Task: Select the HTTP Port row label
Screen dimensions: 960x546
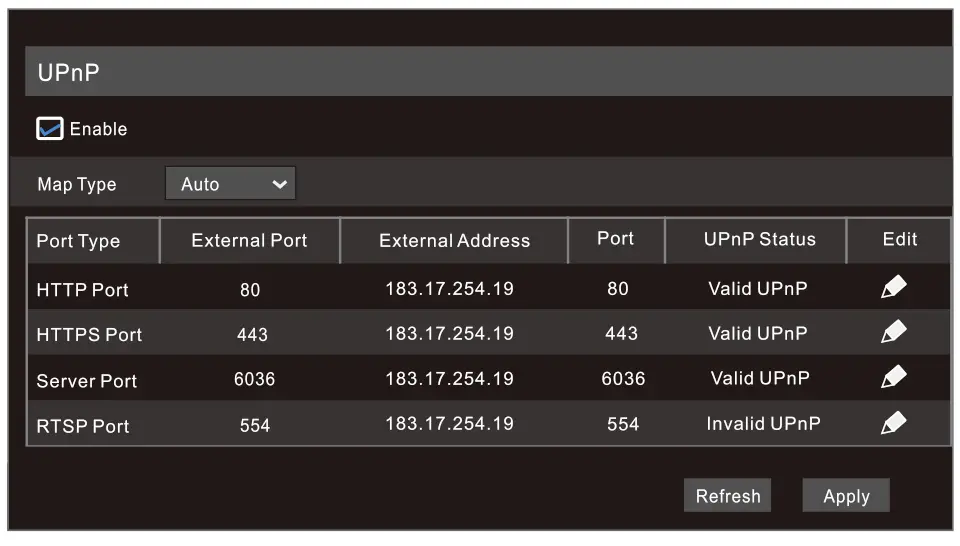Action: [x=82, y=290]
